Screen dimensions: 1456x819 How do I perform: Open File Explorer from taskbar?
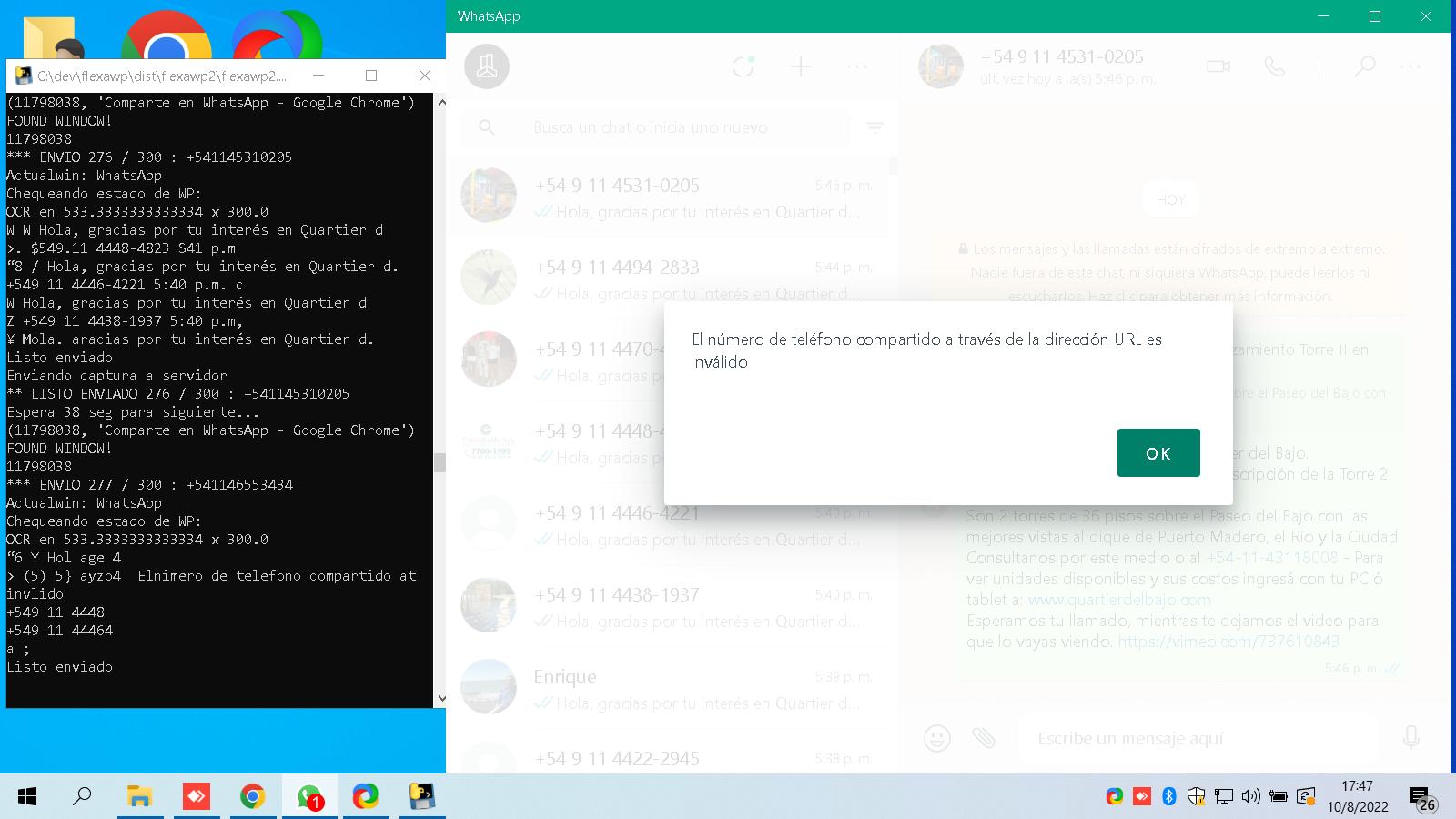[139, 797]
